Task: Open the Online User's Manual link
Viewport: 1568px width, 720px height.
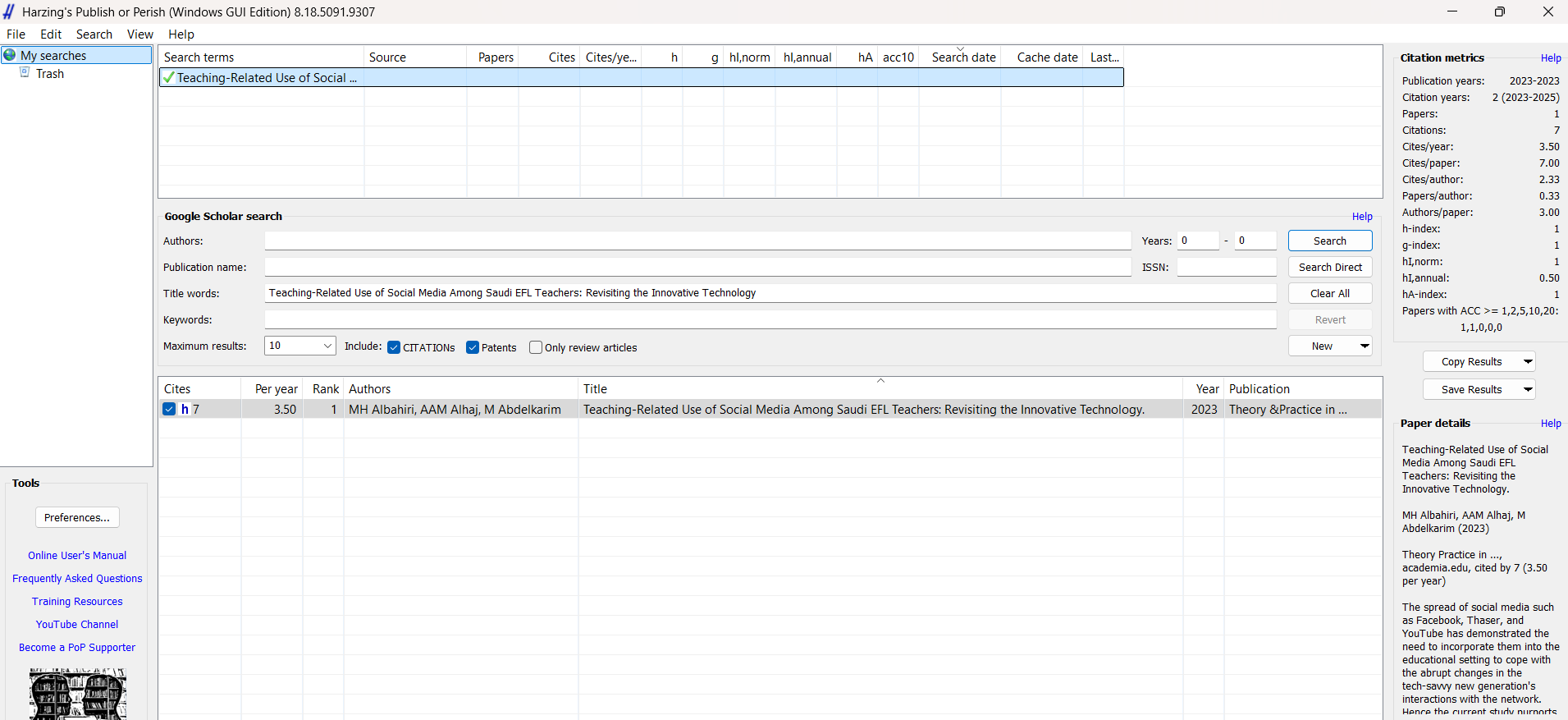Action: pyautogui.click(x=77, y=556)
